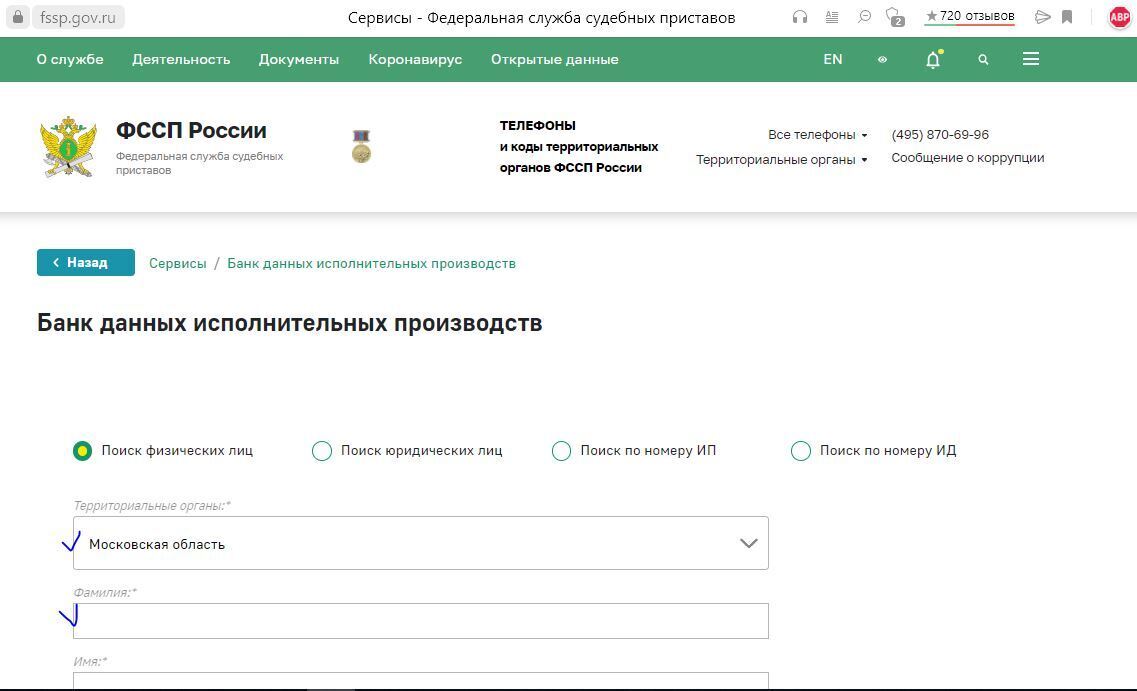Click the search magnifier icon in green bar

[983, 60]
